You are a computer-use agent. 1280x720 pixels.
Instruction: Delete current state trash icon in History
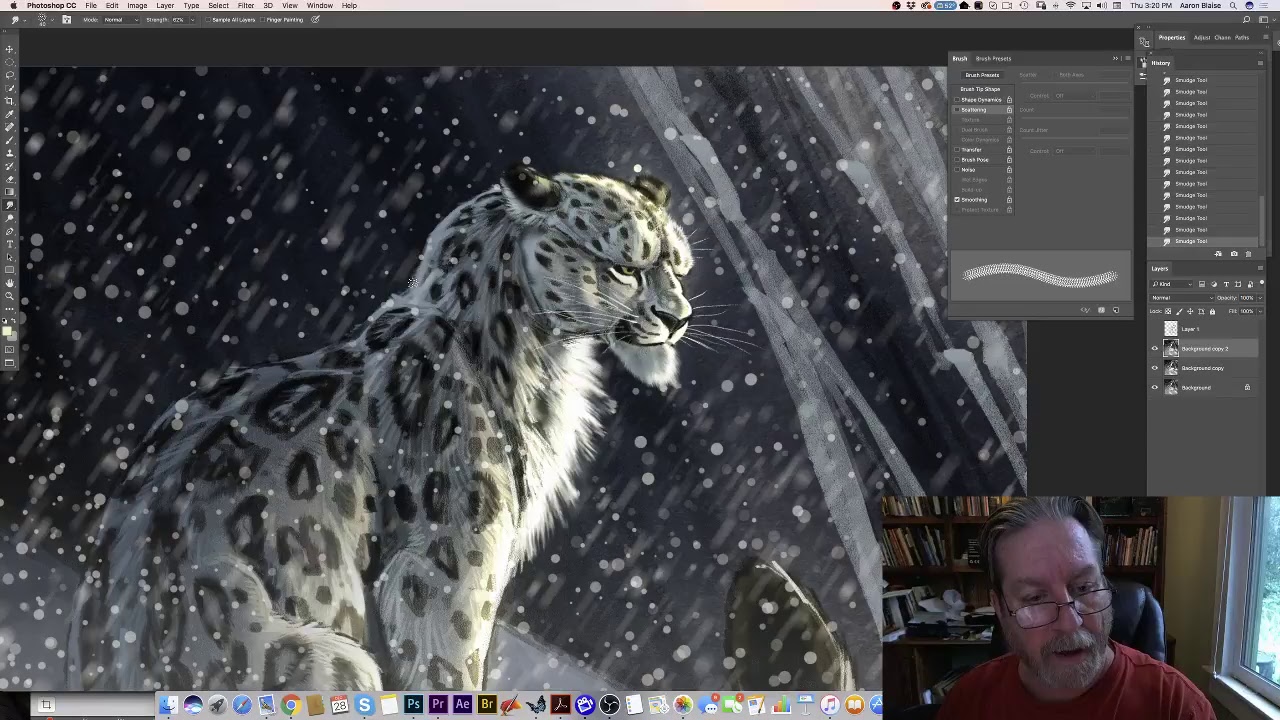[x=1248, y=254]
